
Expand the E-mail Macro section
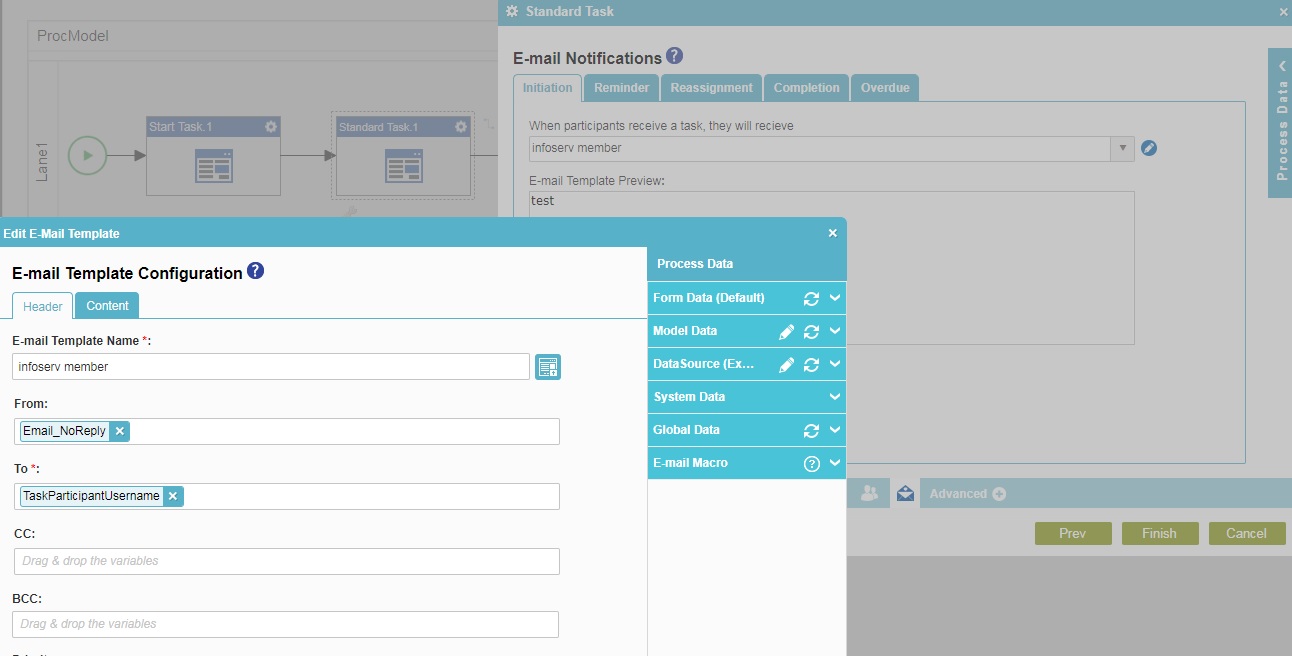point(835,463)
